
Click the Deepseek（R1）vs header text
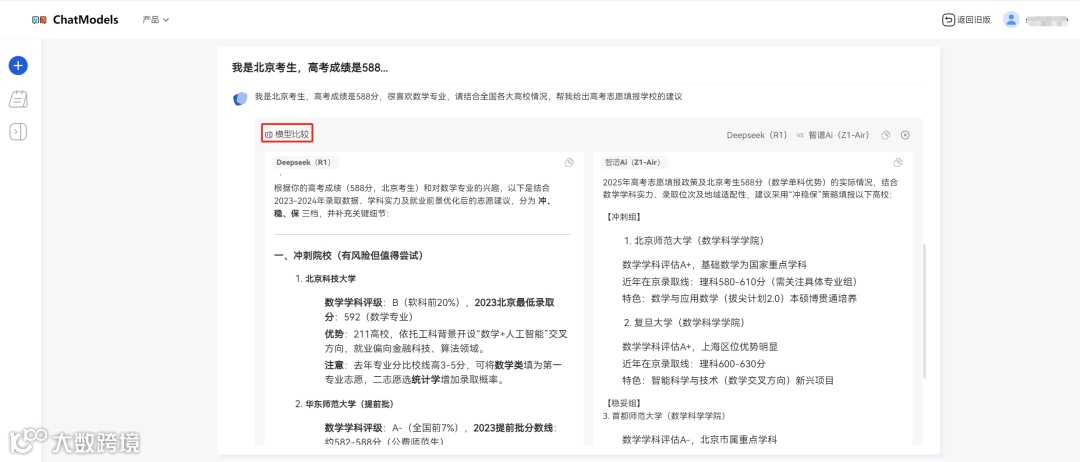click(x=765, y=136)
